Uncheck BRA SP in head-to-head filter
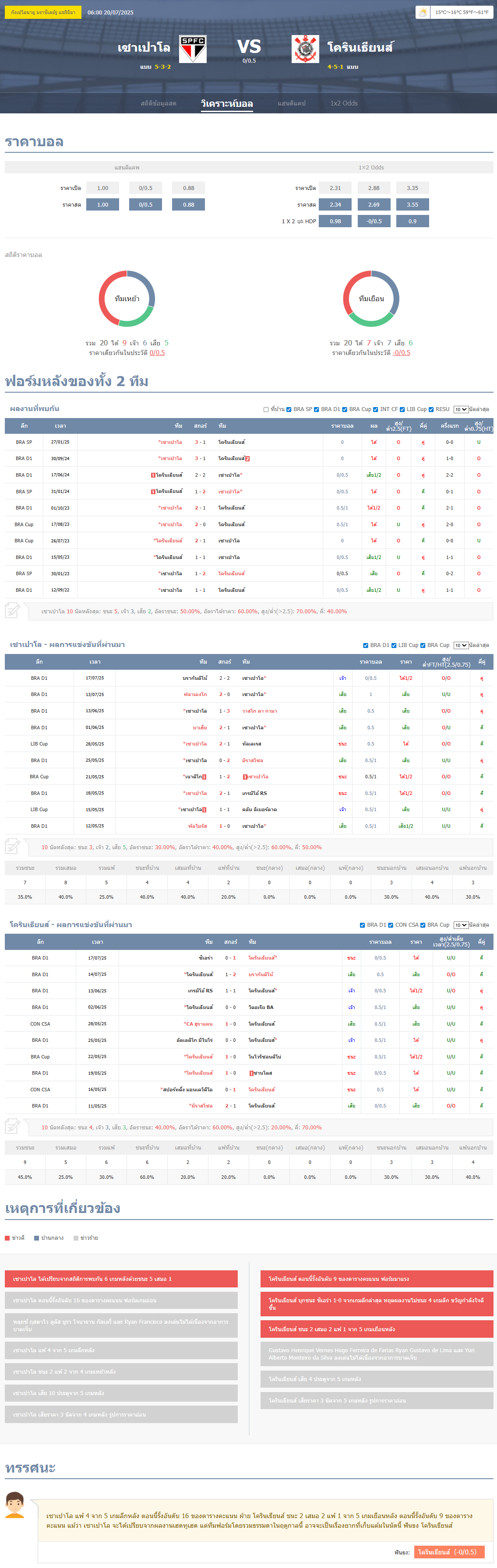 click(289, 410)
